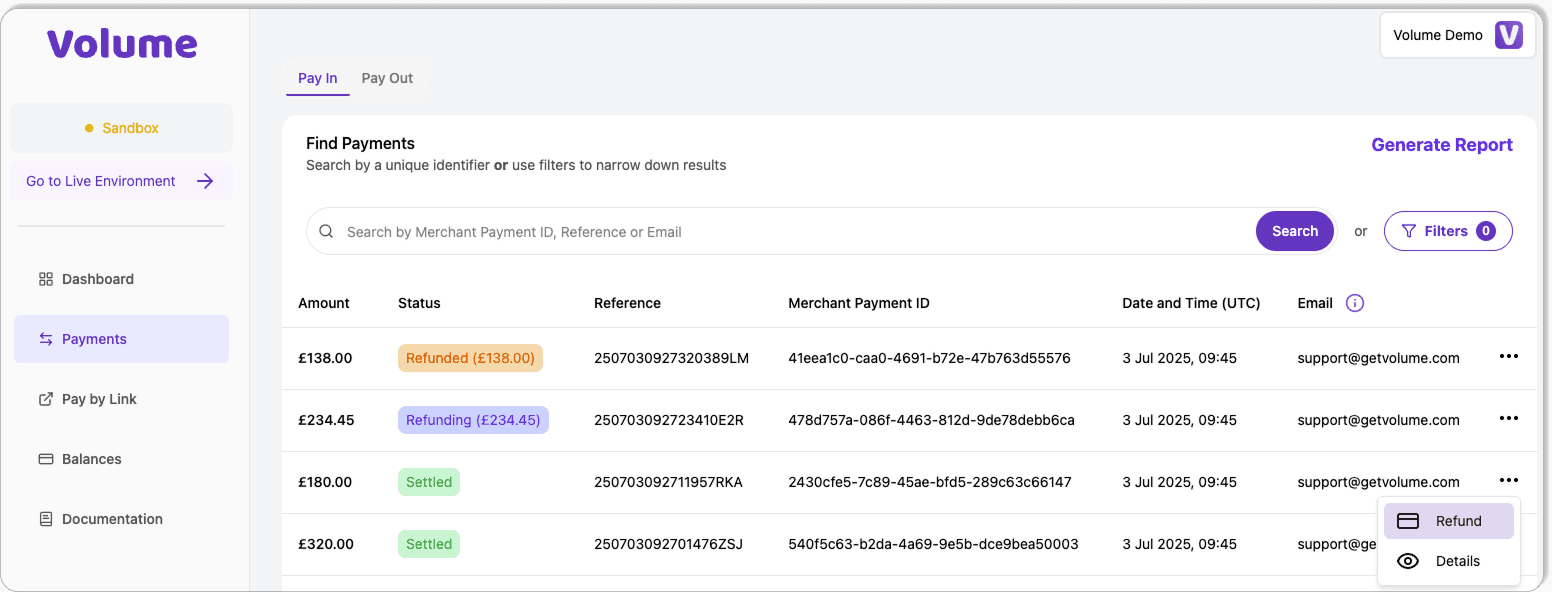
Task: Click the Filters count badge 0
Action: [1486, 231]
